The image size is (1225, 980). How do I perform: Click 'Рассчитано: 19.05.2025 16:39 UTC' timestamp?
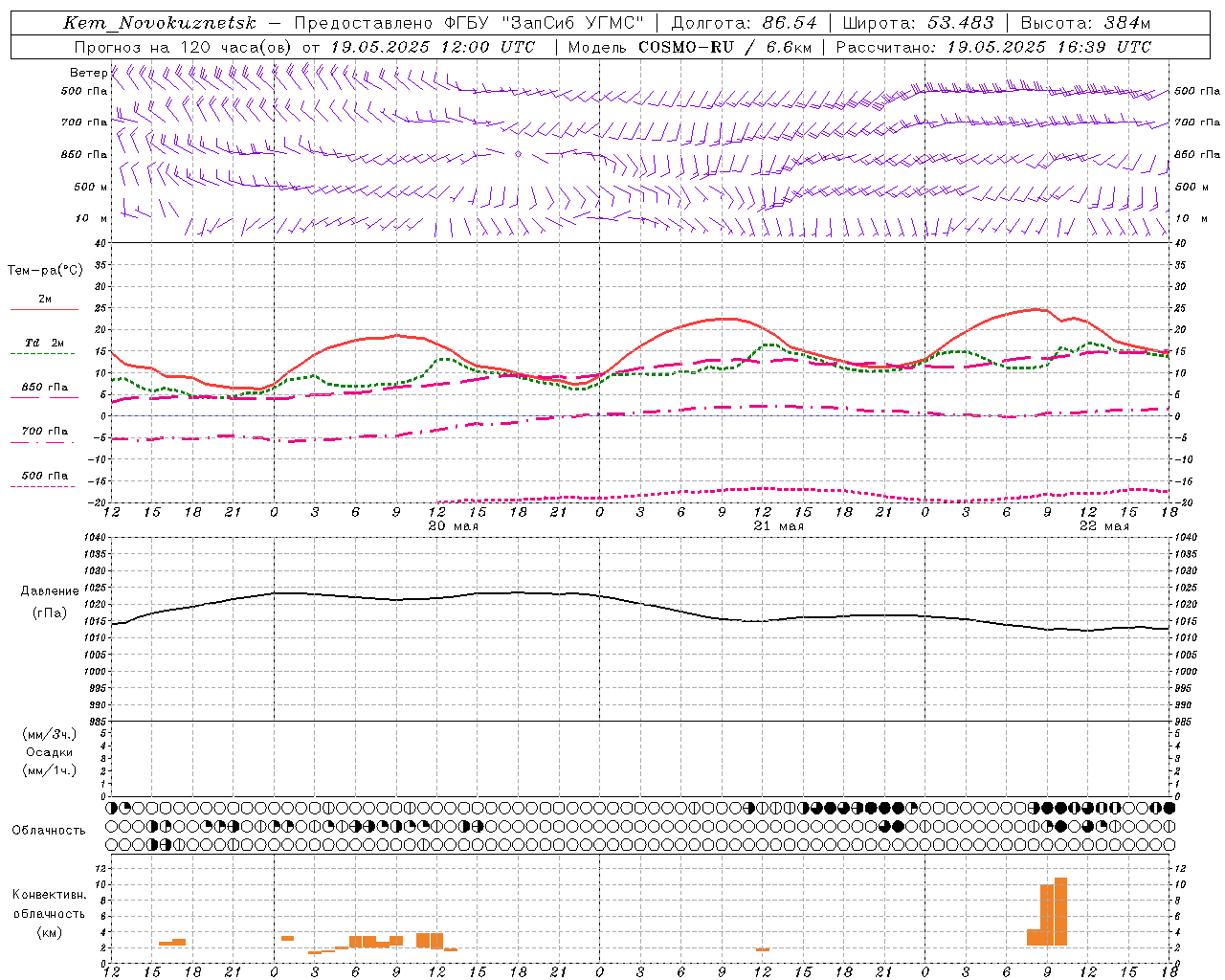pyautogui.click(x=994, y=47)
